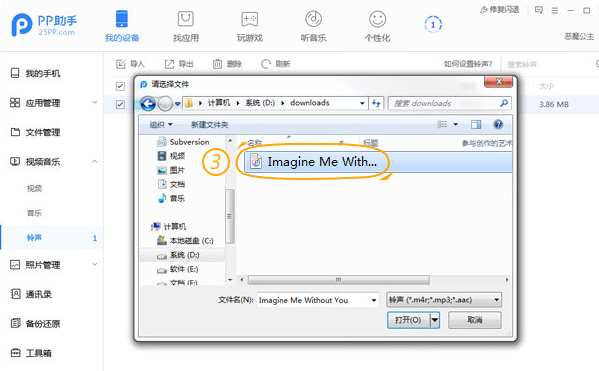Image resolution: width=599 pixels, height=371 pixels.
Task: Open the address bar history dropdown
Action: [x=362, y=103]
